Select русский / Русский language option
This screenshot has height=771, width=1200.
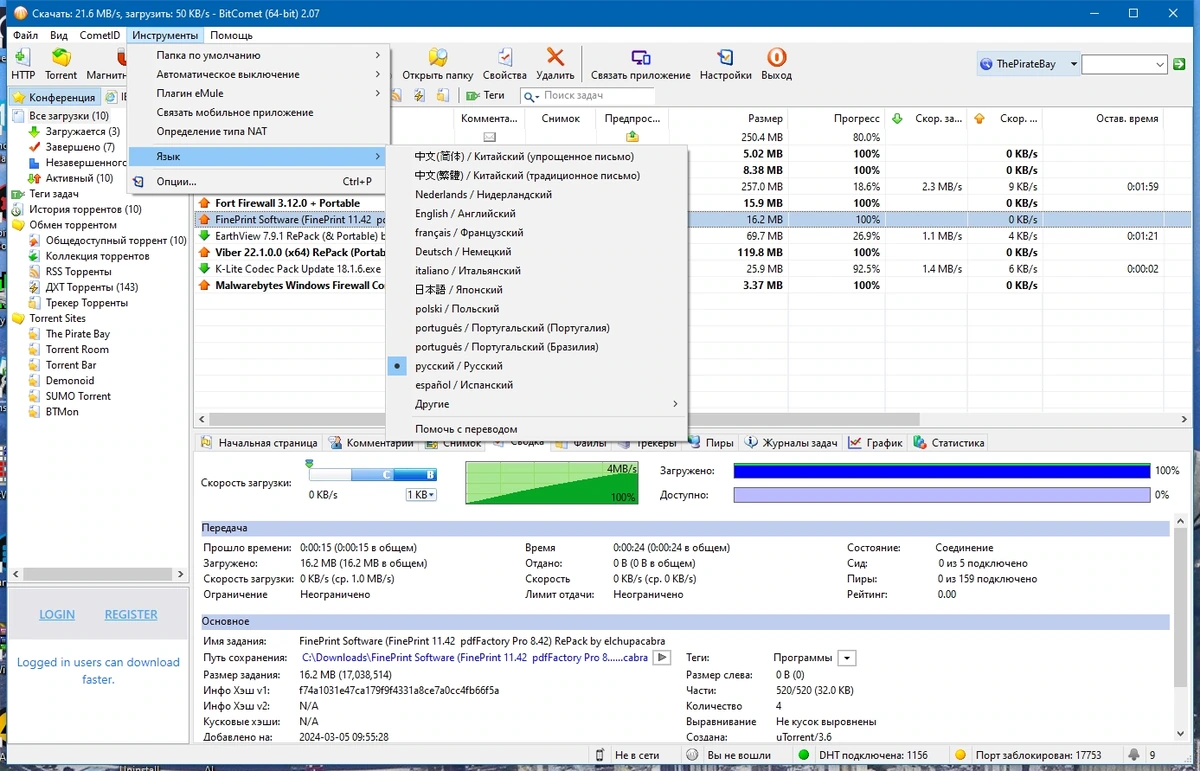click(536, 366)
